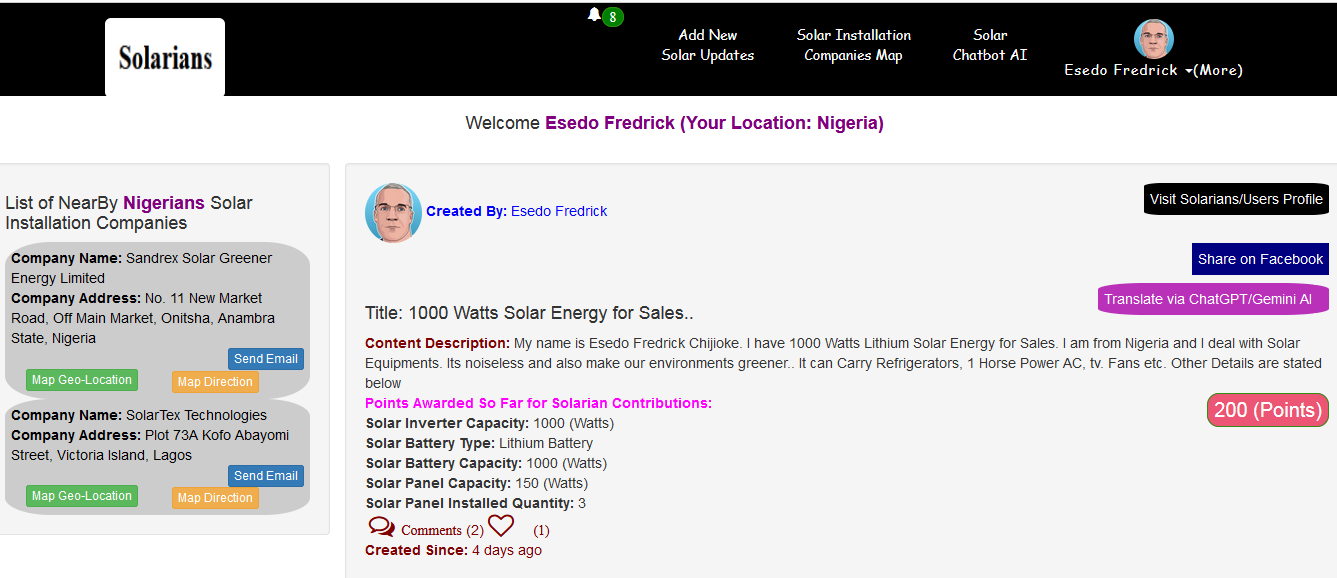Send Email to Sandrex Solar Greener Energy
The height and width of the screenshot is (578, 1337).
point(266,359)
